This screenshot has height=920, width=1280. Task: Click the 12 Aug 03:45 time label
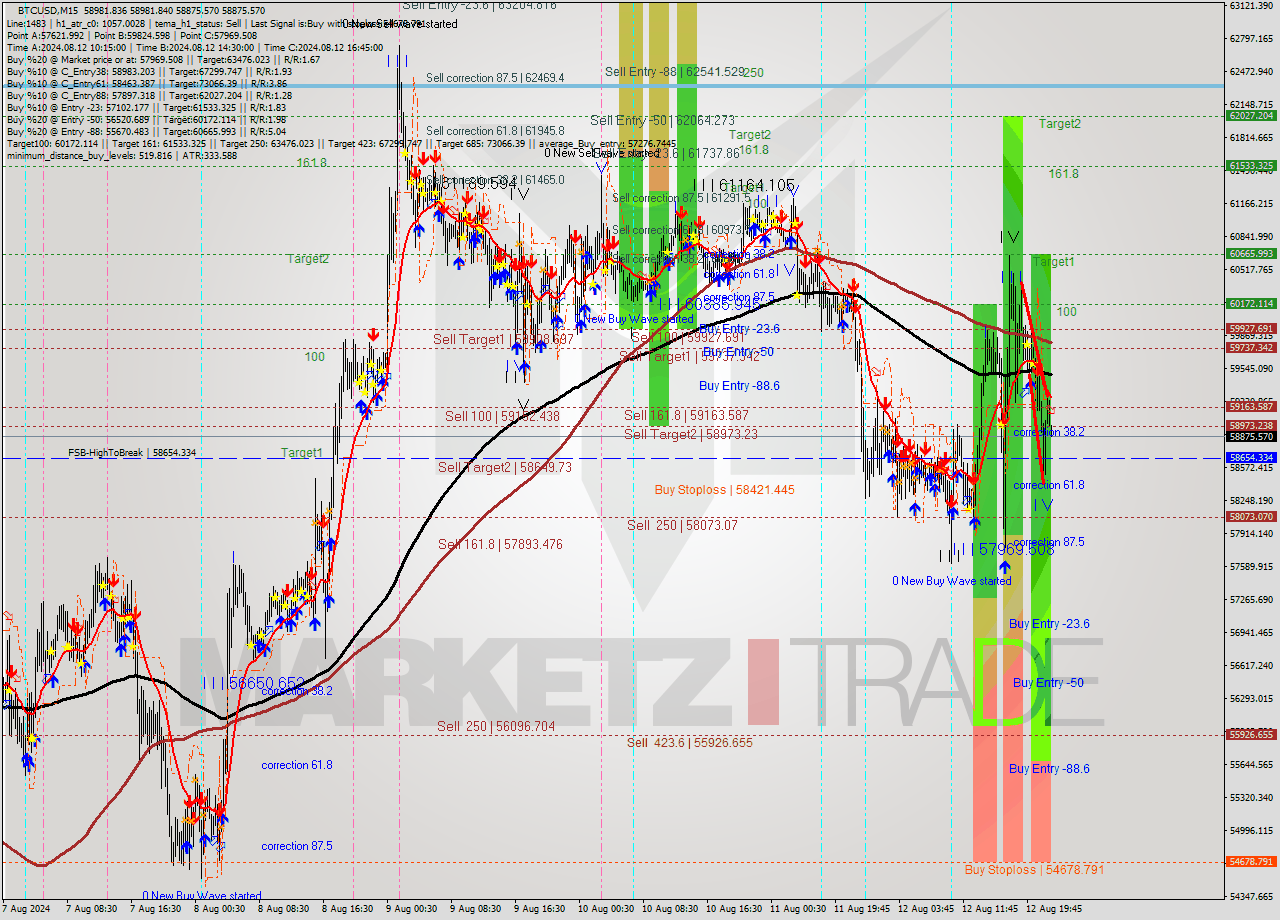point(927,909)
